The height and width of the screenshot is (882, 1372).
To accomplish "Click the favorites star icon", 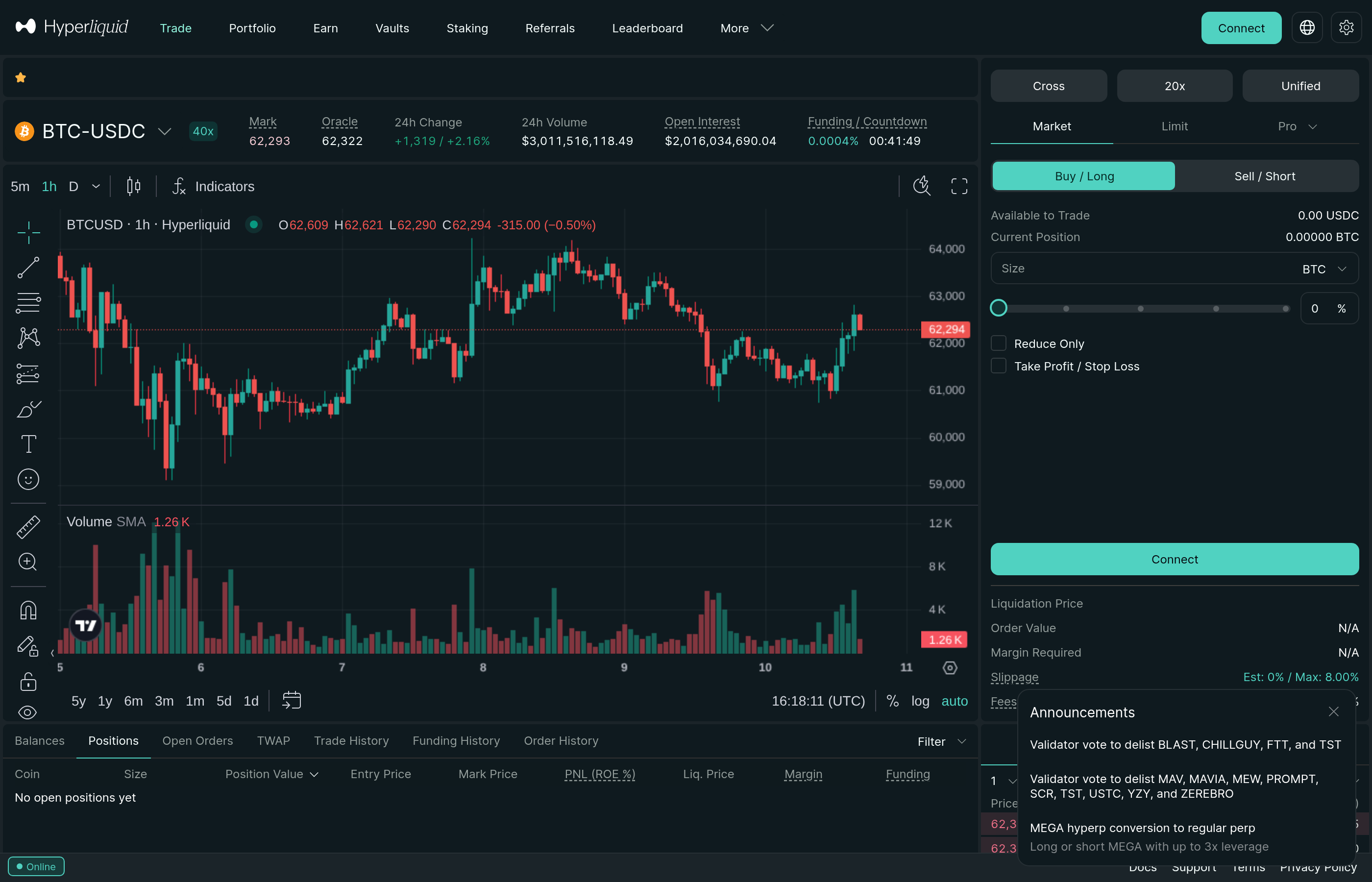I will 21,77.
